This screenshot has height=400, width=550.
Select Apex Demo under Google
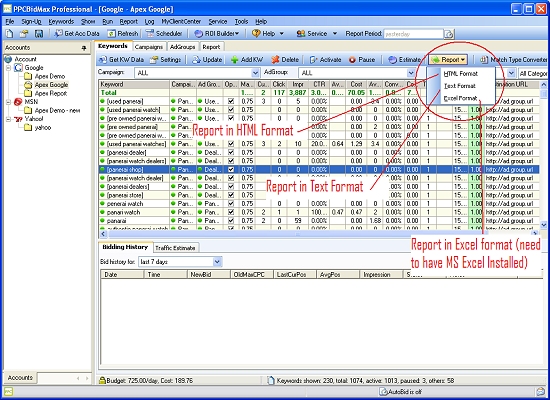[50, 76]
